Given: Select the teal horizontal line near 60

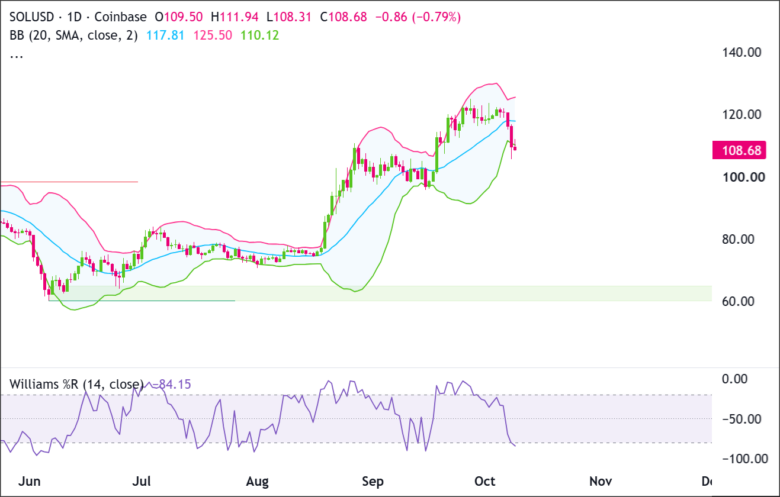Looking at the screenshot, I should point(142,300).
